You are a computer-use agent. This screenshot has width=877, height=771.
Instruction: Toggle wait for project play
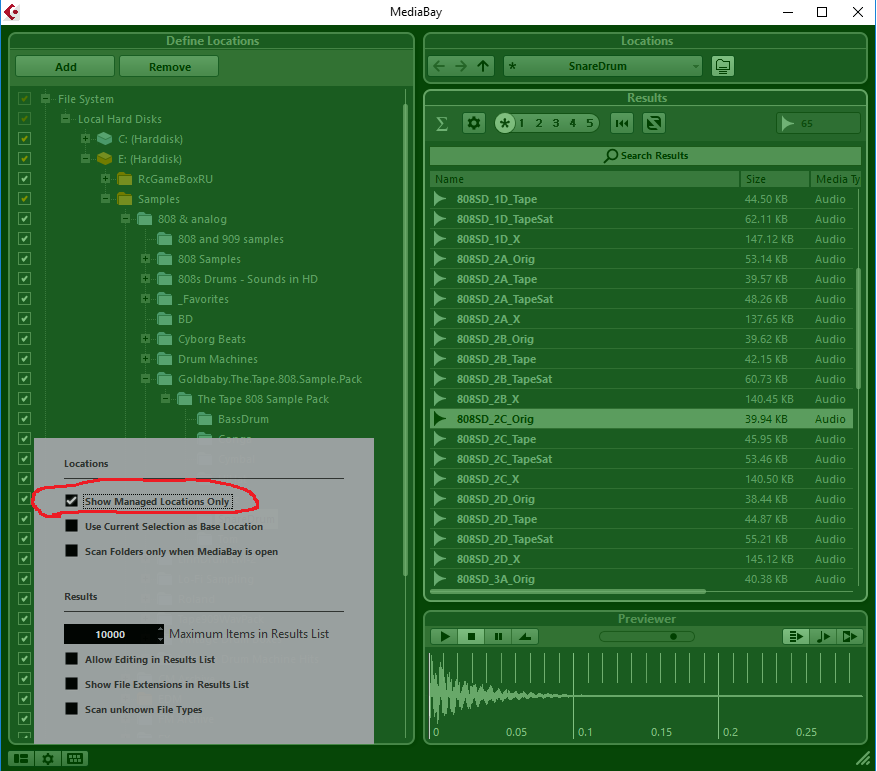850,636
